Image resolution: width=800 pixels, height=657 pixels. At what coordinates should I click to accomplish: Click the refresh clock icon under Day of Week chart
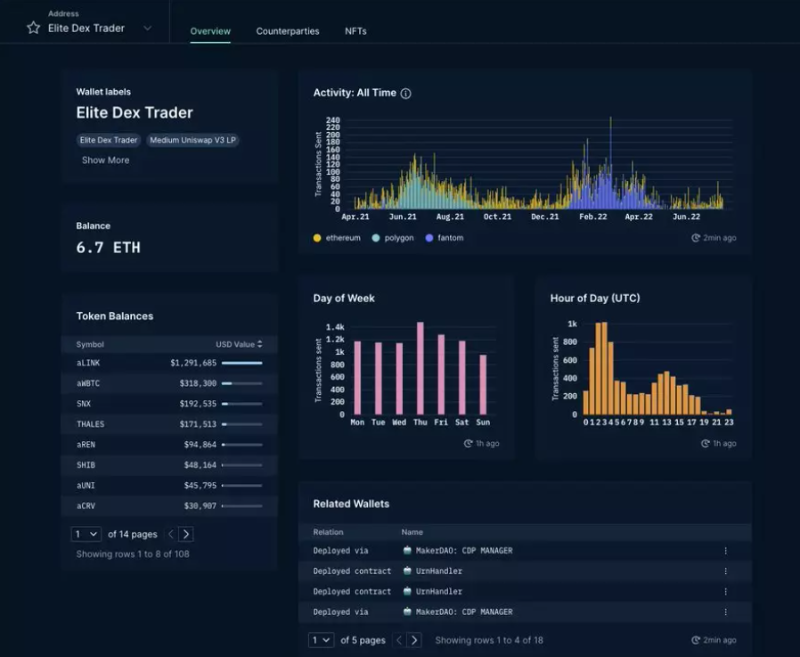[x=468, y=443]
